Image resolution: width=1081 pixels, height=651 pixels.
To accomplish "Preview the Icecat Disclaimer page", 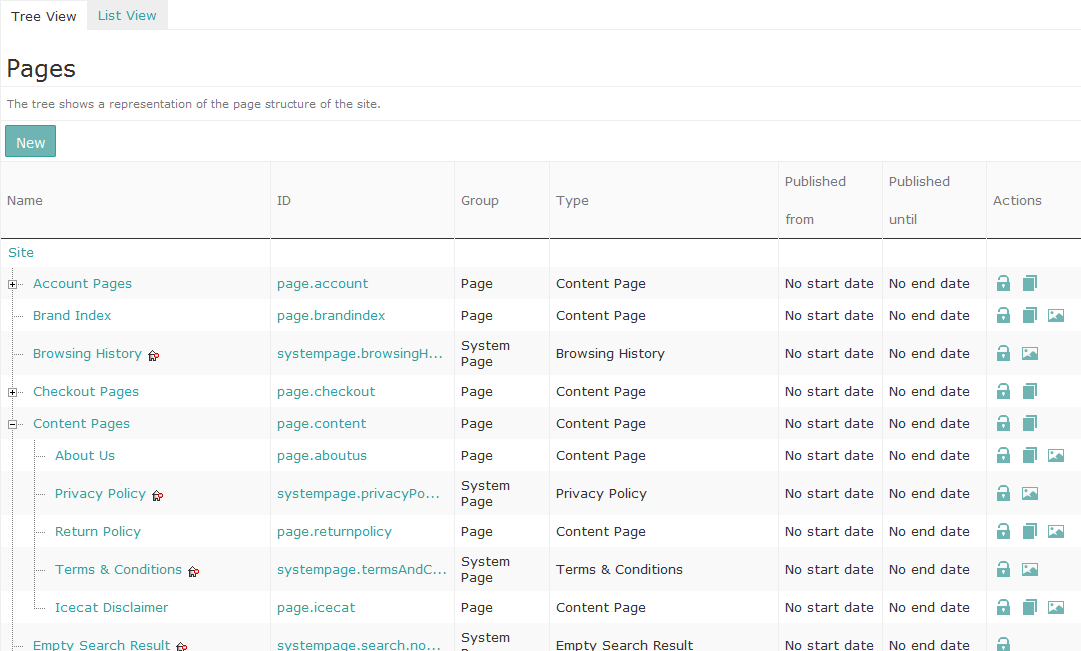I will (x=1056, y=607).
